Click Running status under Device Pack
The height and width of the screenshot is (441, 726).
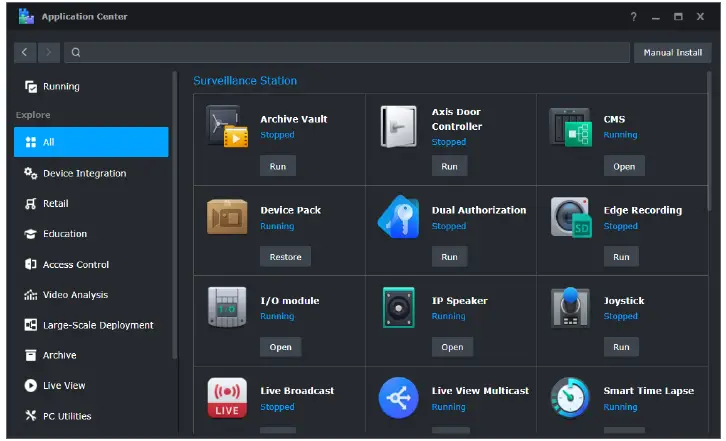[277, 226]
